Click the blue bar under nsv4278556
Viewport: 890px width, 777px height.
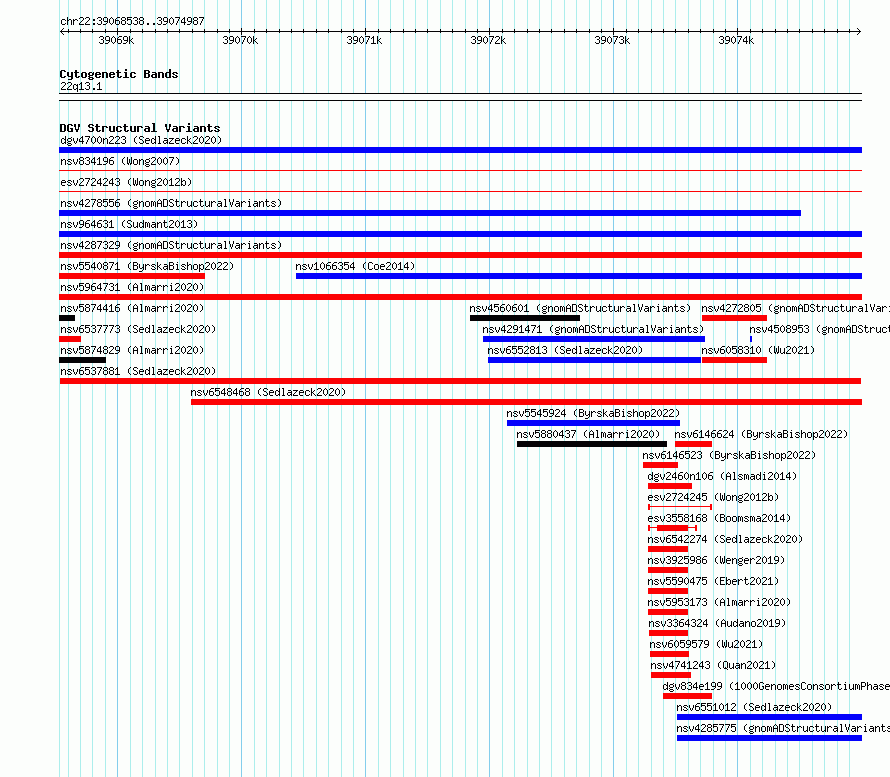pyautogui.click(x=430, y=213)
